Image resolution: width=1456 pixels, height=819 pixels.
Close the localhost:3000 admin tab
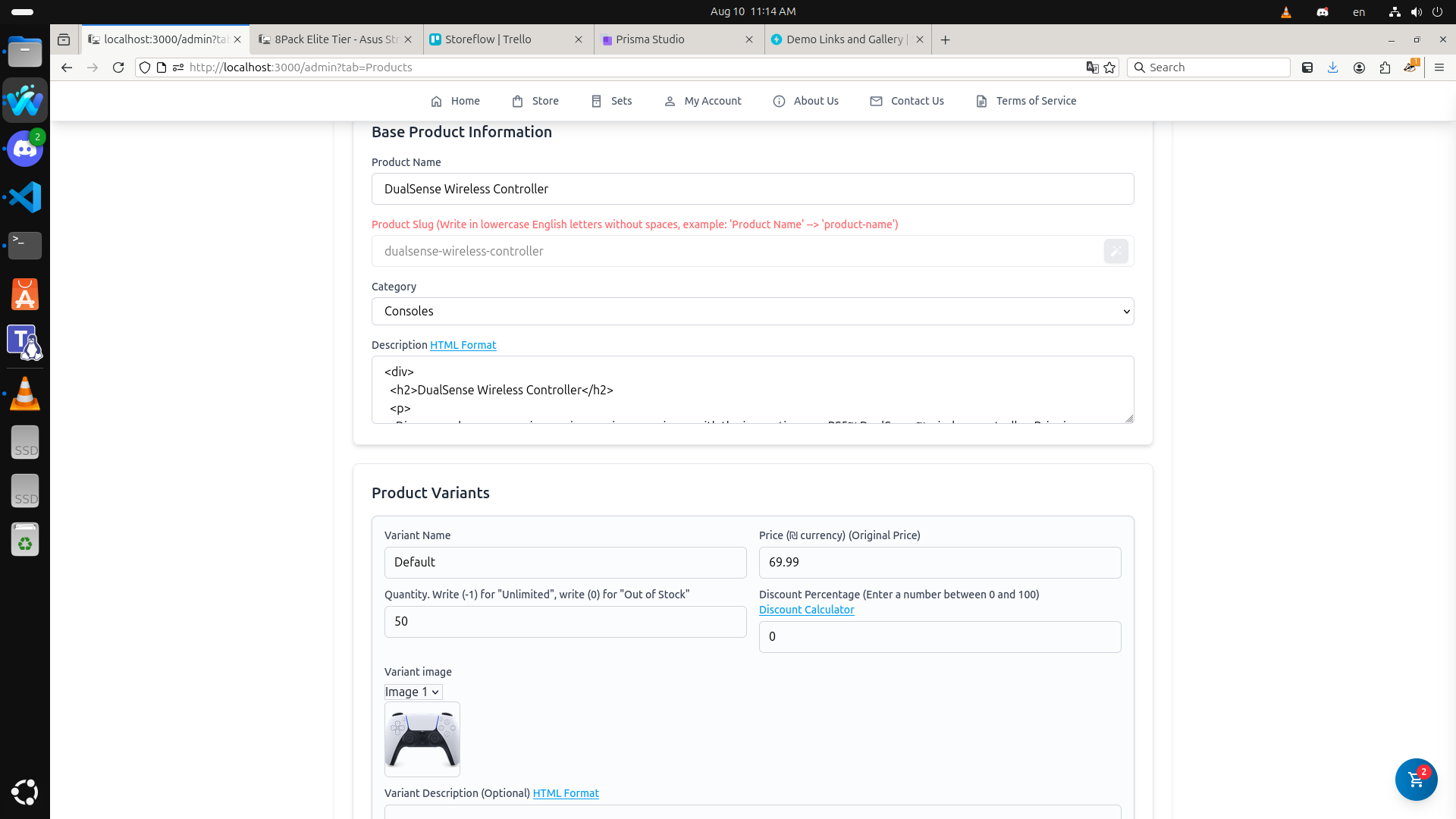(x=237, y=39)
